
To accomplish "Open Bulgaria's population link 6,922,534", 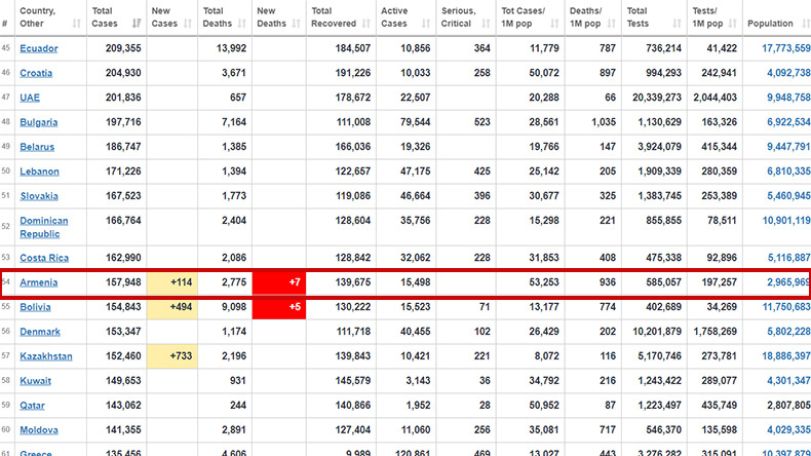I will [789, 123].
